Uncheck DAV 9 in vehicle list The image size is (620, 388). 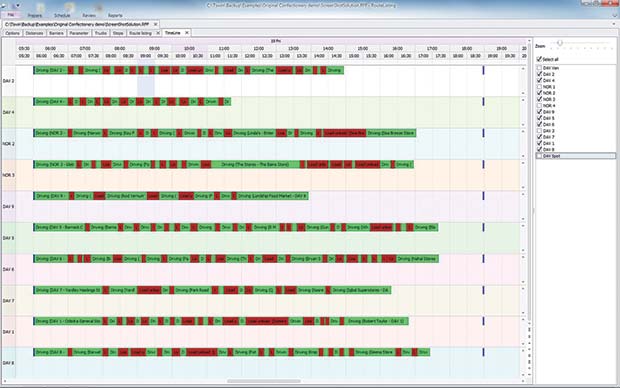click(x=539, y=112)
